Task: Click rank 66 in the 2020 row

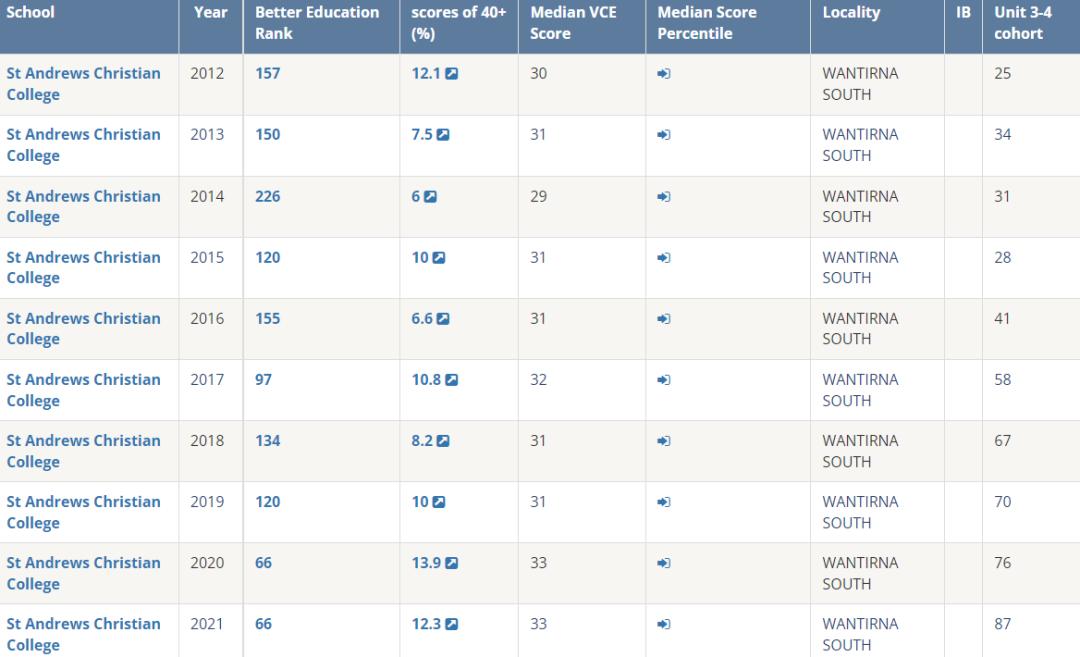Action: click(263, 563)
